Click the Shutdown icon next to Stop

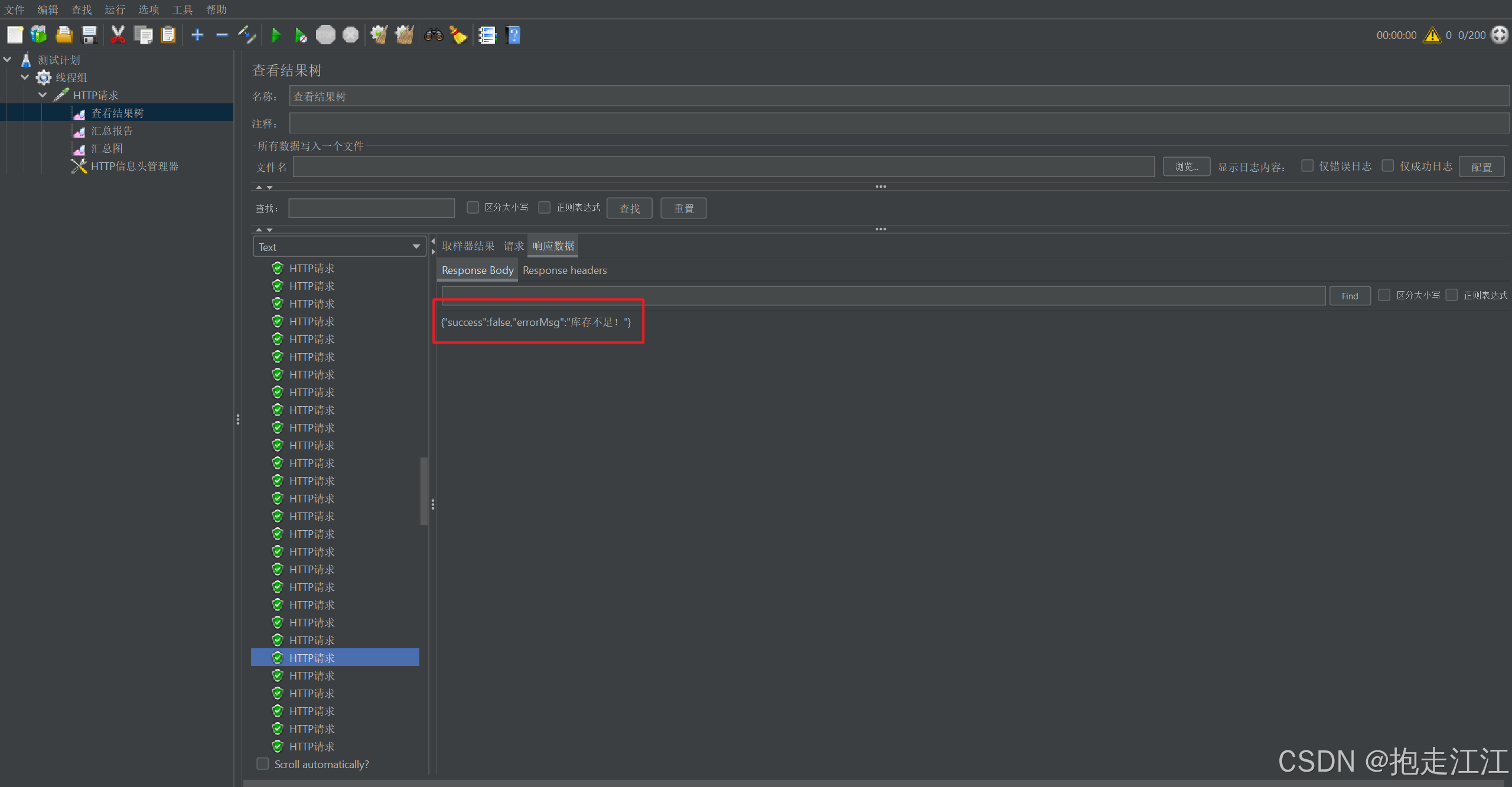(x=351, y=35)
